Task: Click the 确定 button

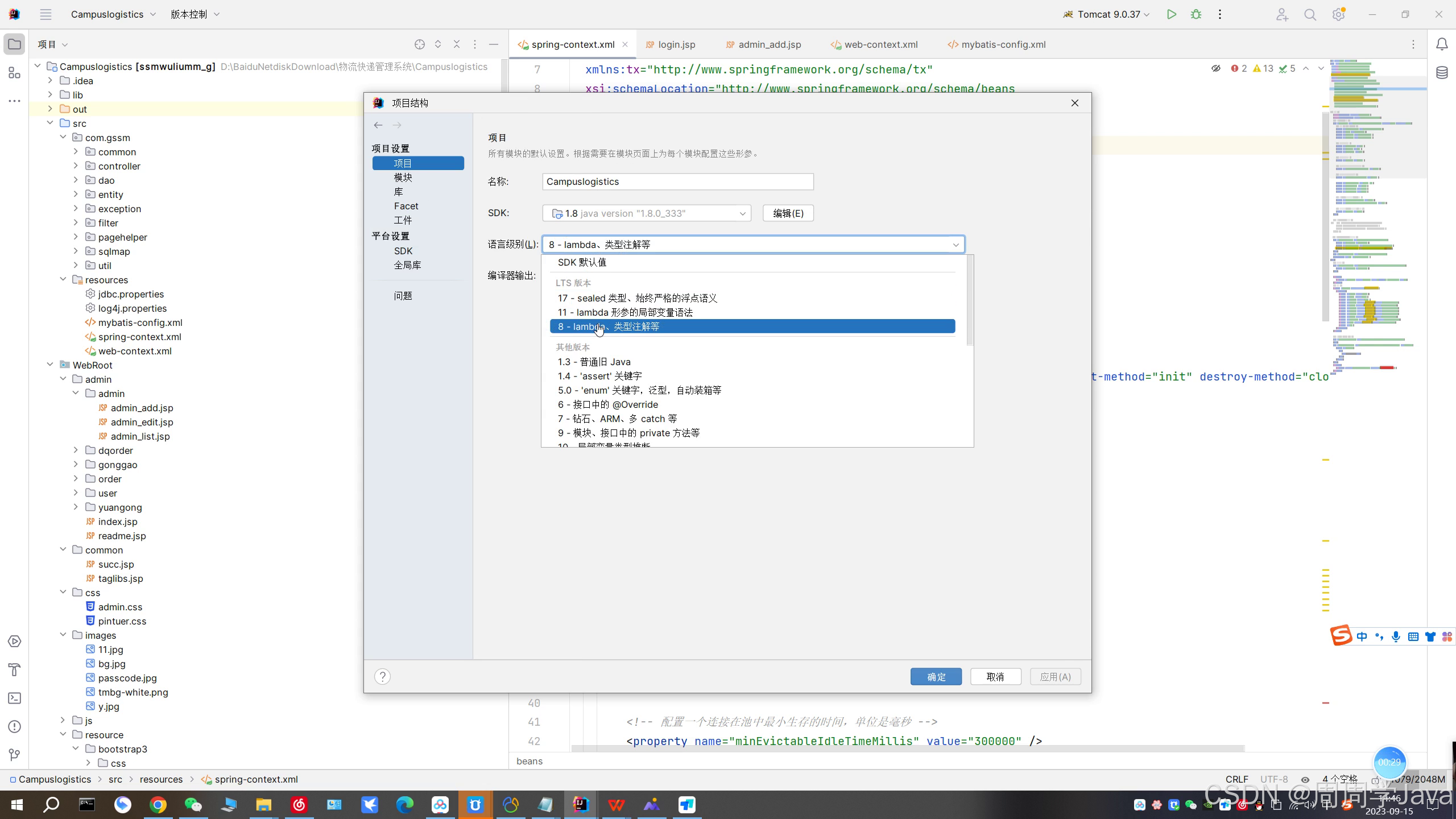Action: tap(936, 677)
